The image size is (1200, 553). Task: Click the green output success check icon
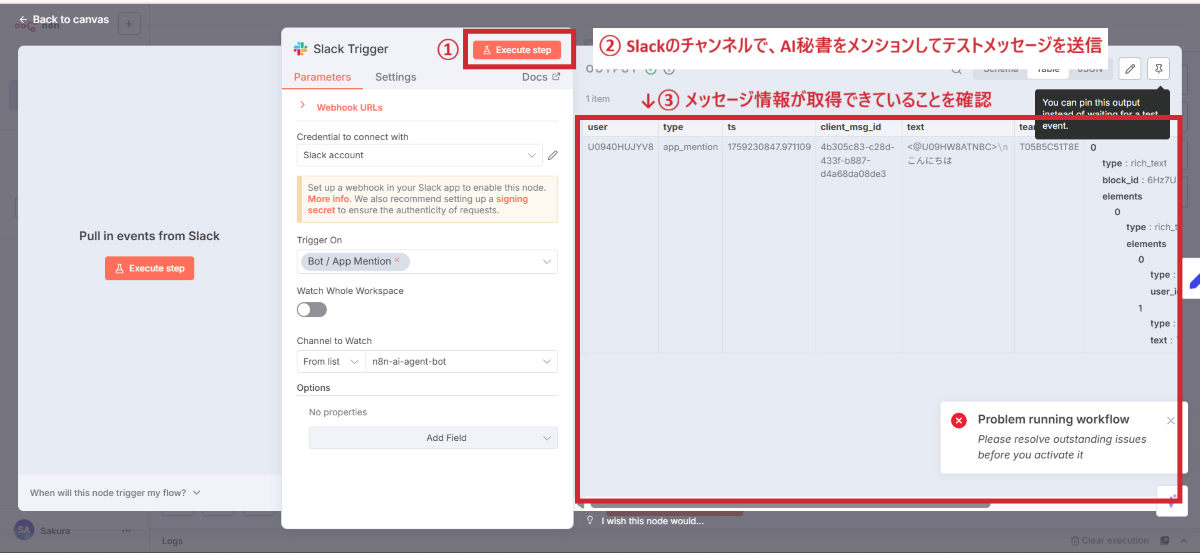click(651, 69)
